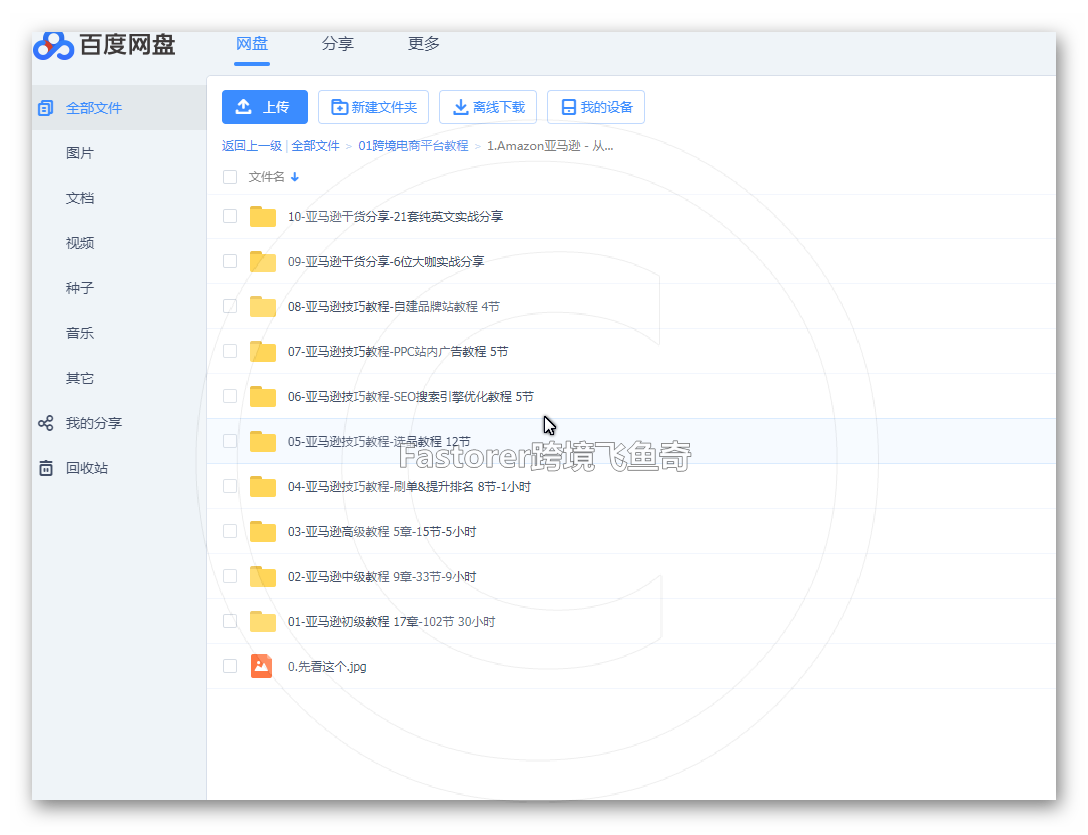Toggle the select-all files checkbox

click(x=230, y=177)
